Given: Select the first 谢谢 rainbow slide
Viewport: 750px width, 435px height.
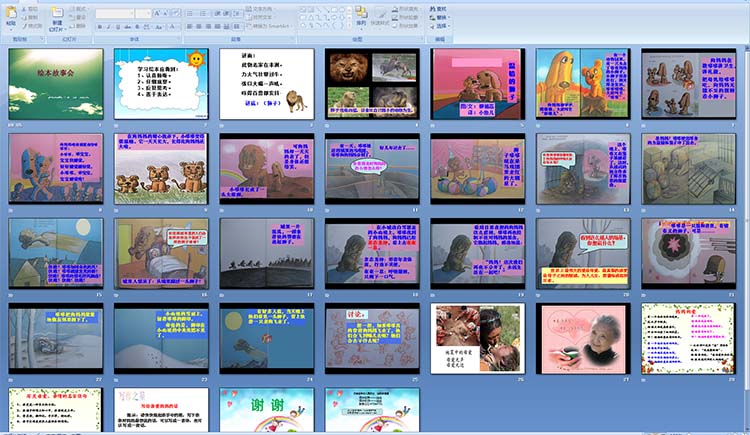Looking at the screenshot, I should [x=266, y=410].
